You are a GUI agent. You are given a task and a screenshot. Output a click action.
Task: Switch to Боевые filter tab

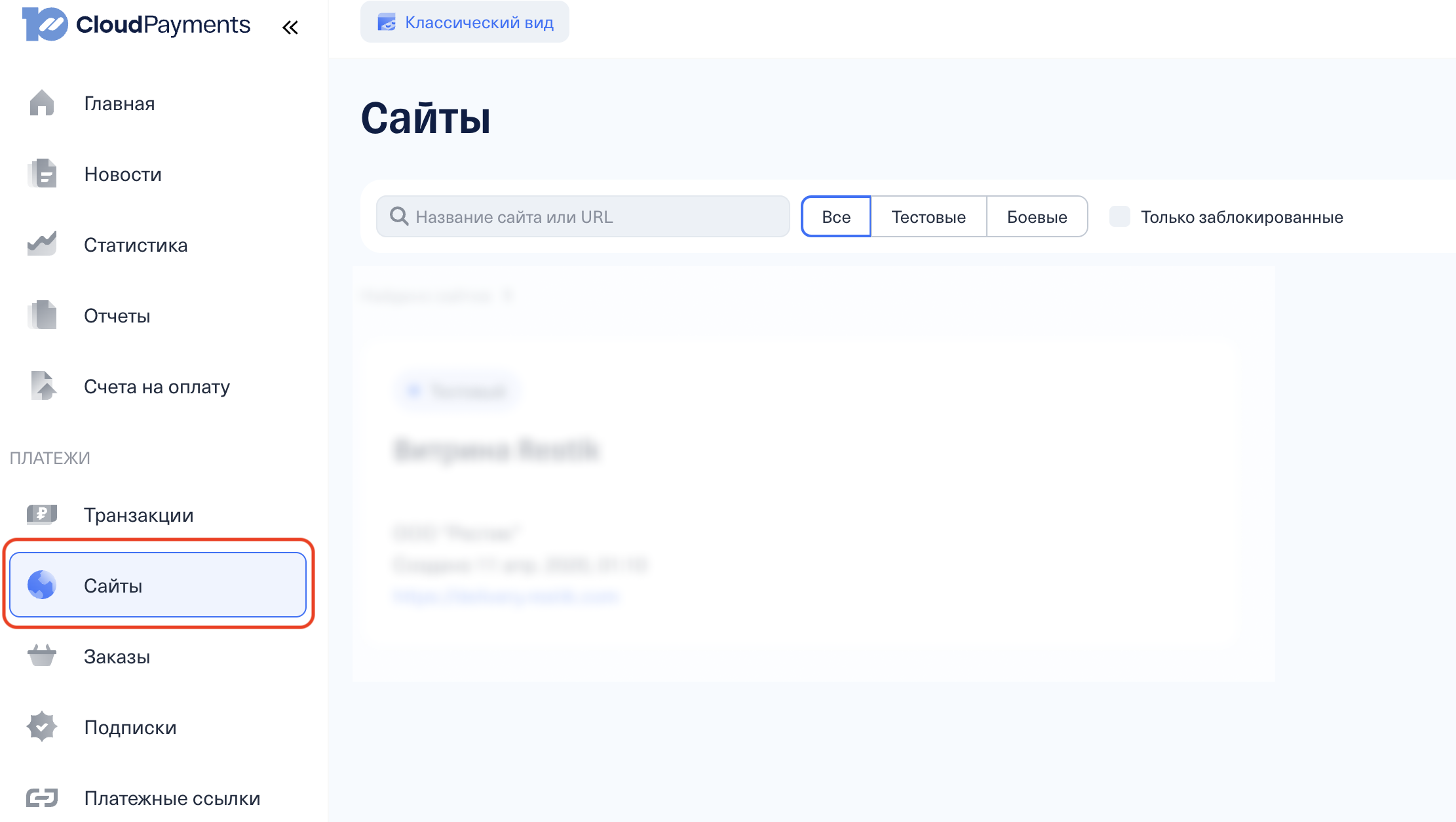(1037, 217)
